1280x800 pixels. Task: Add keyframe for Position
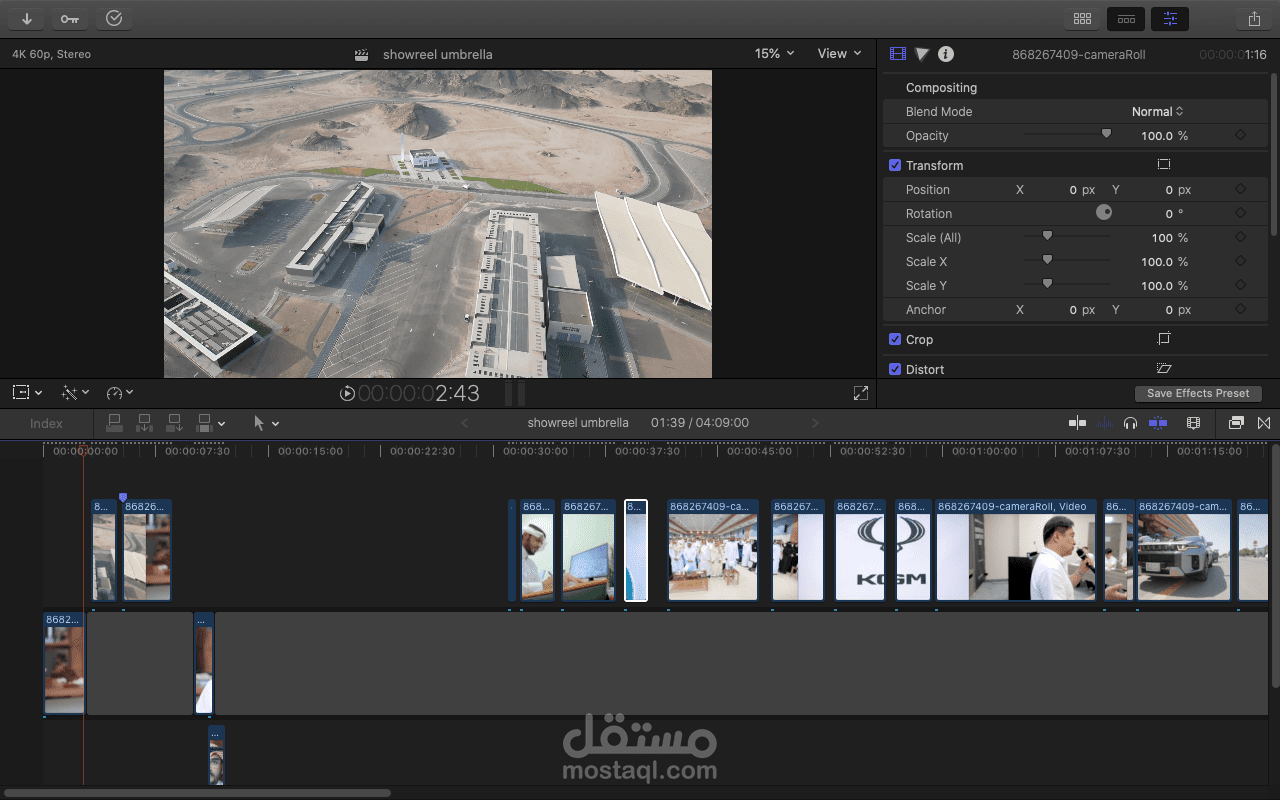[1240, 189]
